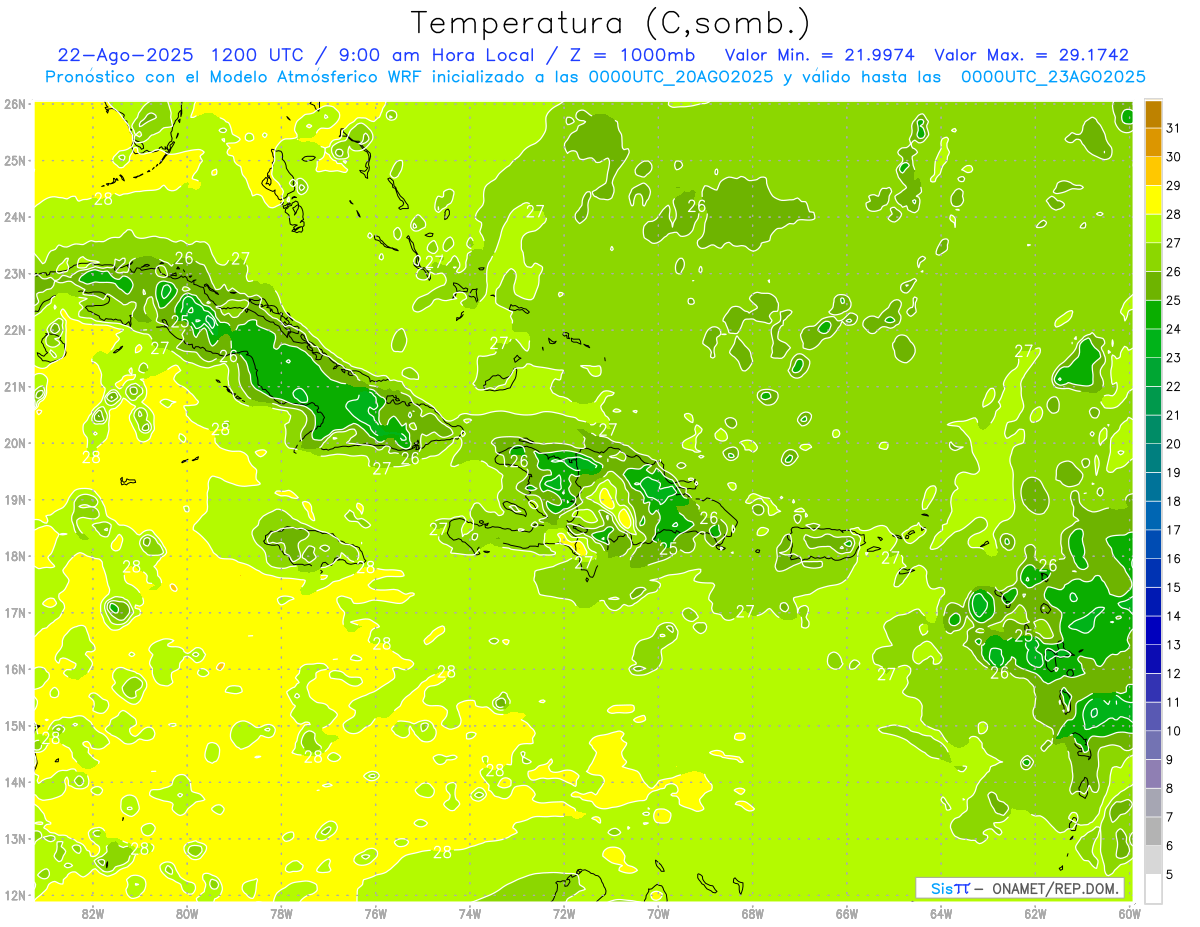Viewport: 1200px width, 927px height.
Task: Click the 82W longitude axis label
Action: (x=93, y=913)
